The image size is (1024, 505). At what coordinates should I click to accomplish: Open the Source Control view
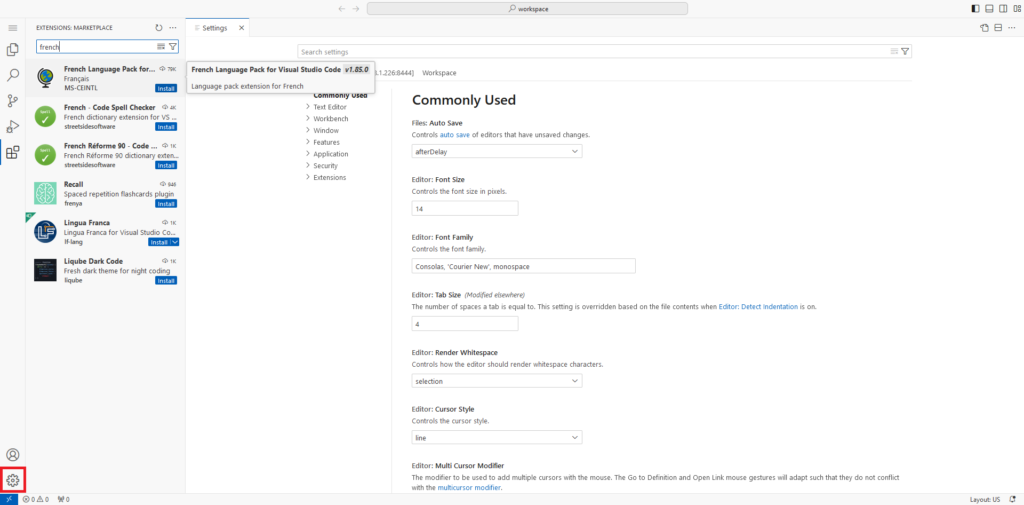[12, 101]
